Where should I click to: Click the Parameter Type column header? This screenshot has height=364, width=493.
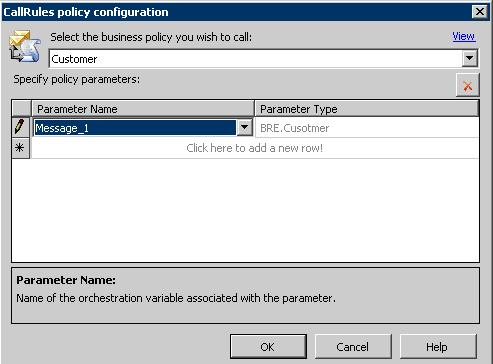pyautogui.click(x=367, y=109)
